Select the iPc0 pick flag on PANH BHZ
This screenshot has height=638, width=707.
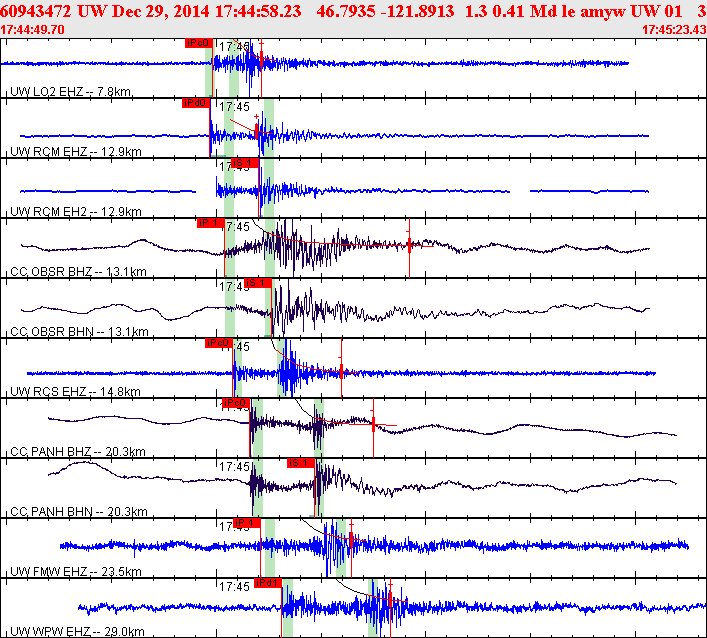(236, 403)
